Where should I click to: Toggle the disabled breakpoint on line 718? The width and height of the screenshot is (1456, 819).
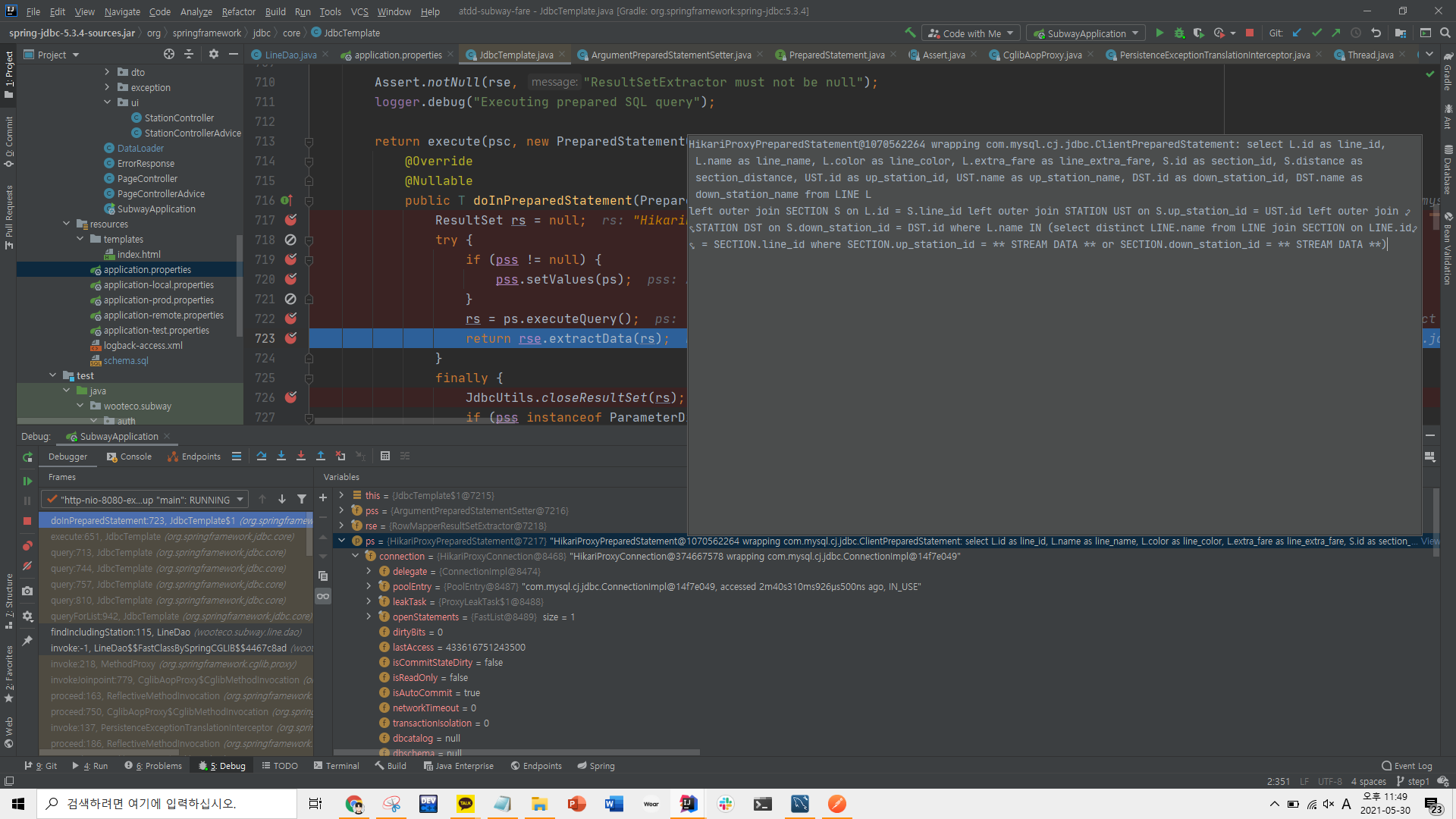pyautogui.click(x=290, y=240)
